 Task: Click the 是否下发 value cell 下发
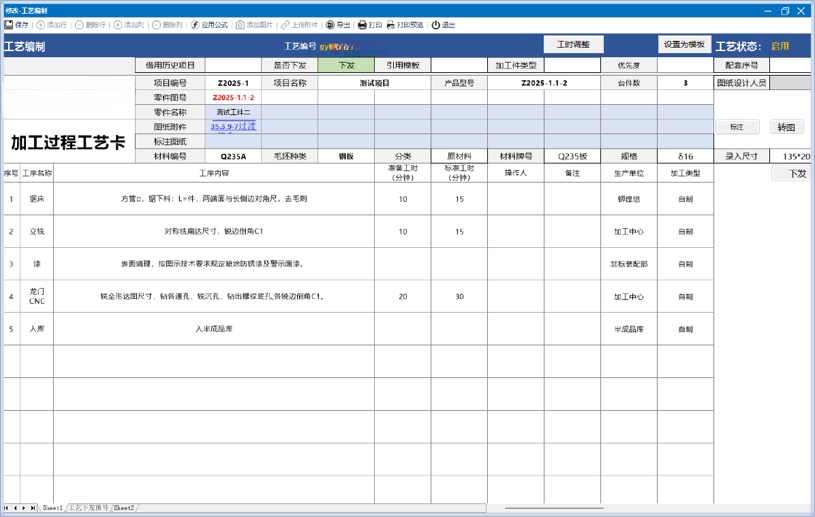[346, 65]
